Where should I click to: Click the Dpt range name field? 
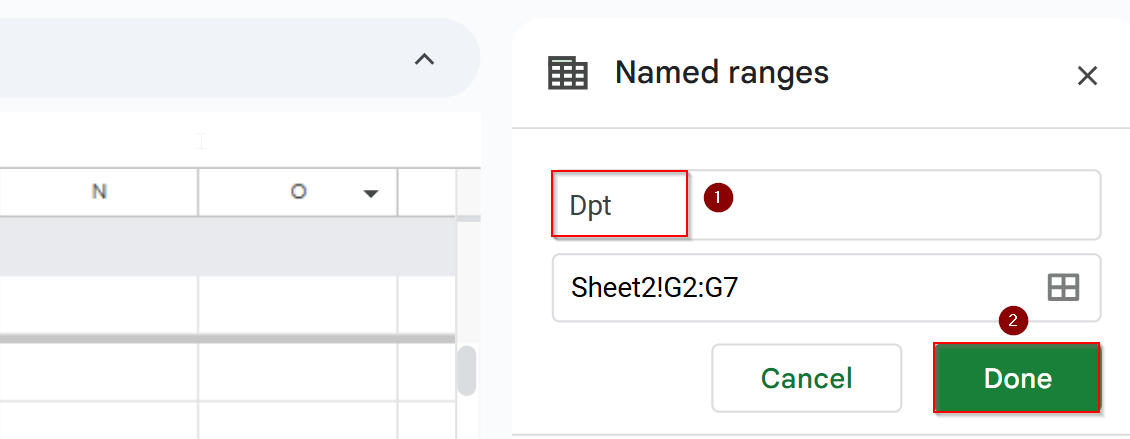coord(826,205)
